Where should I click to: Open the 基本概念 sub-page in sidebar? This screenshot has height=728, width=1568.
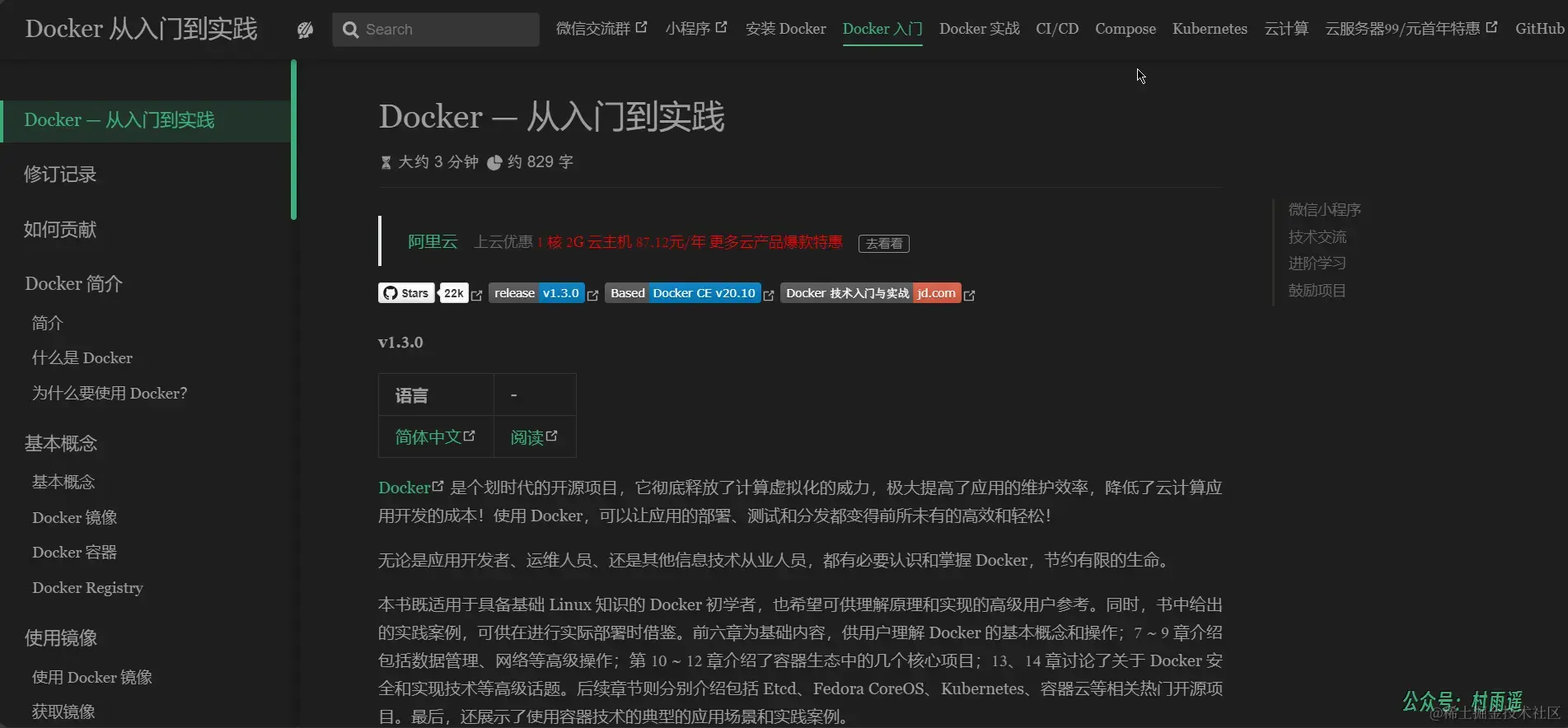63,483
